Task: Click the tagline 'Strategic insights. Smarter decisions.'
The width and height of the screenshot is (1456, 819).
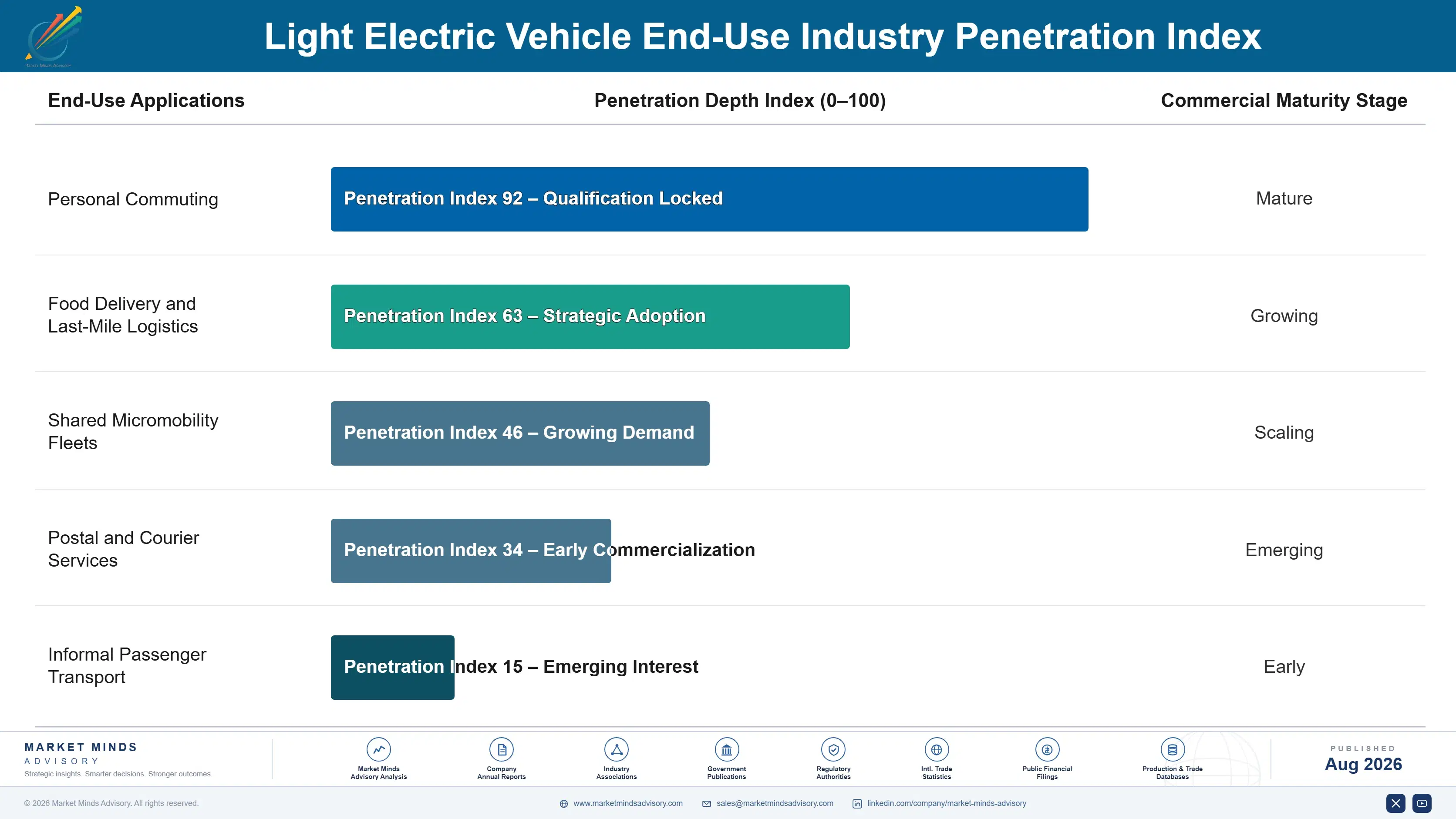Action: [x=118, y=774]
